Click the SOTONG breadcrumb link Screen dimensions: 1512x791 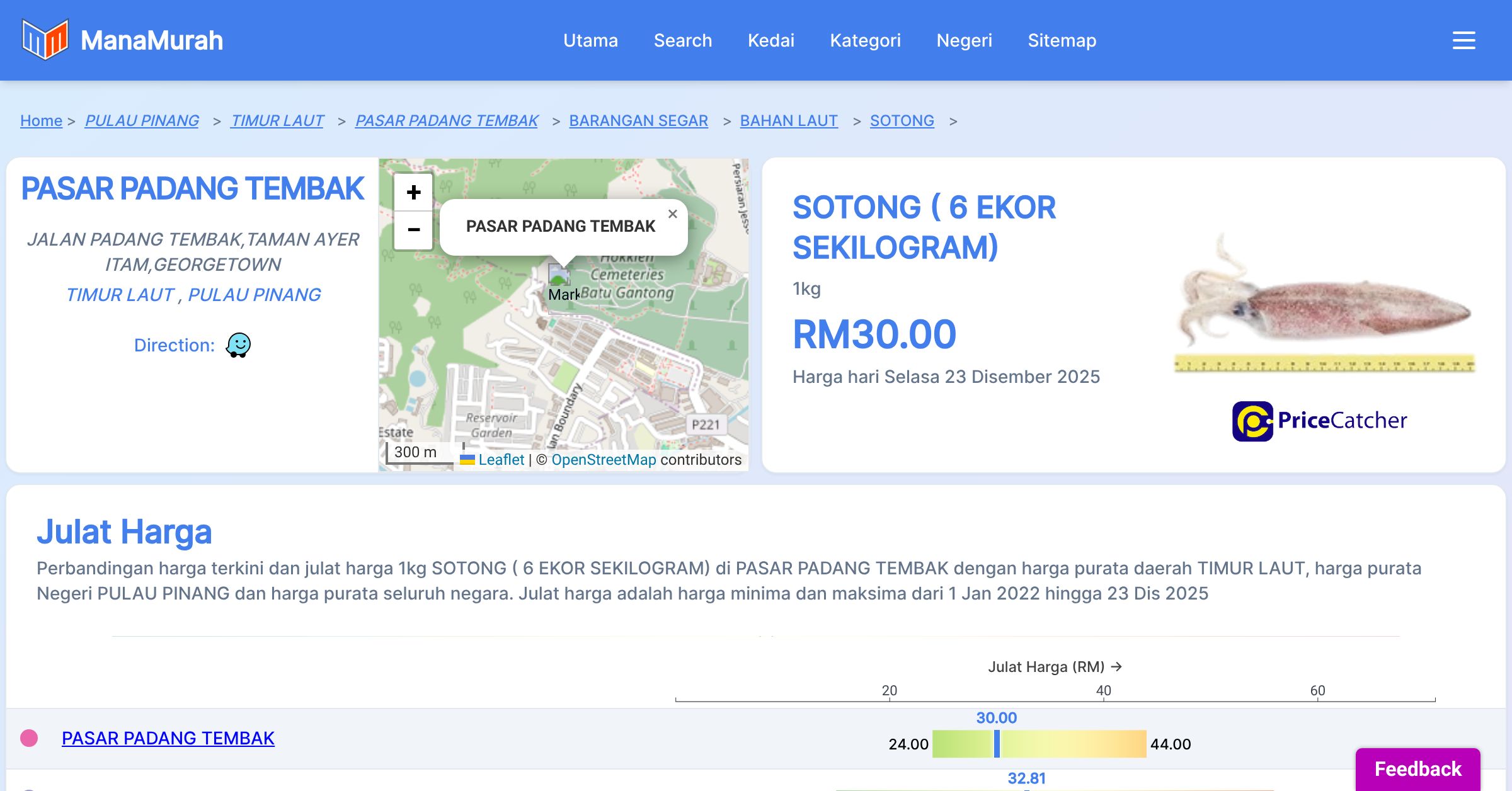[x=902, y=120]
